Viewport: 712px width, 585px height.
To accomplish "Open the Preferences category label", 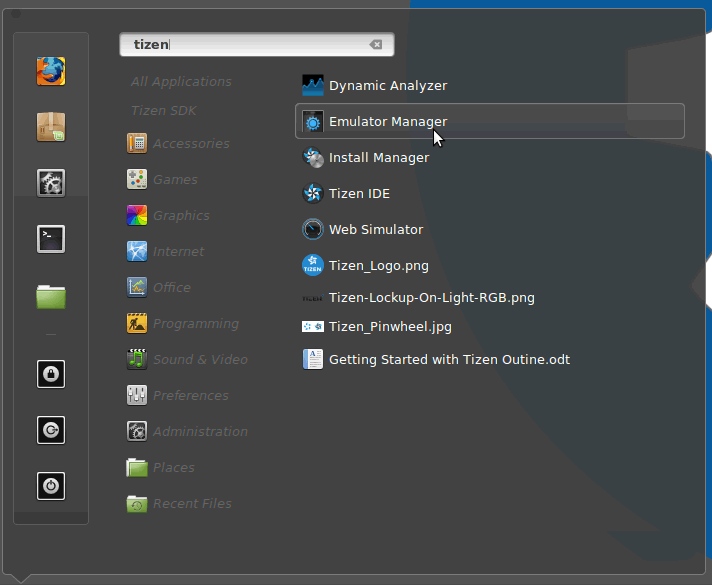I will [191, 395].
